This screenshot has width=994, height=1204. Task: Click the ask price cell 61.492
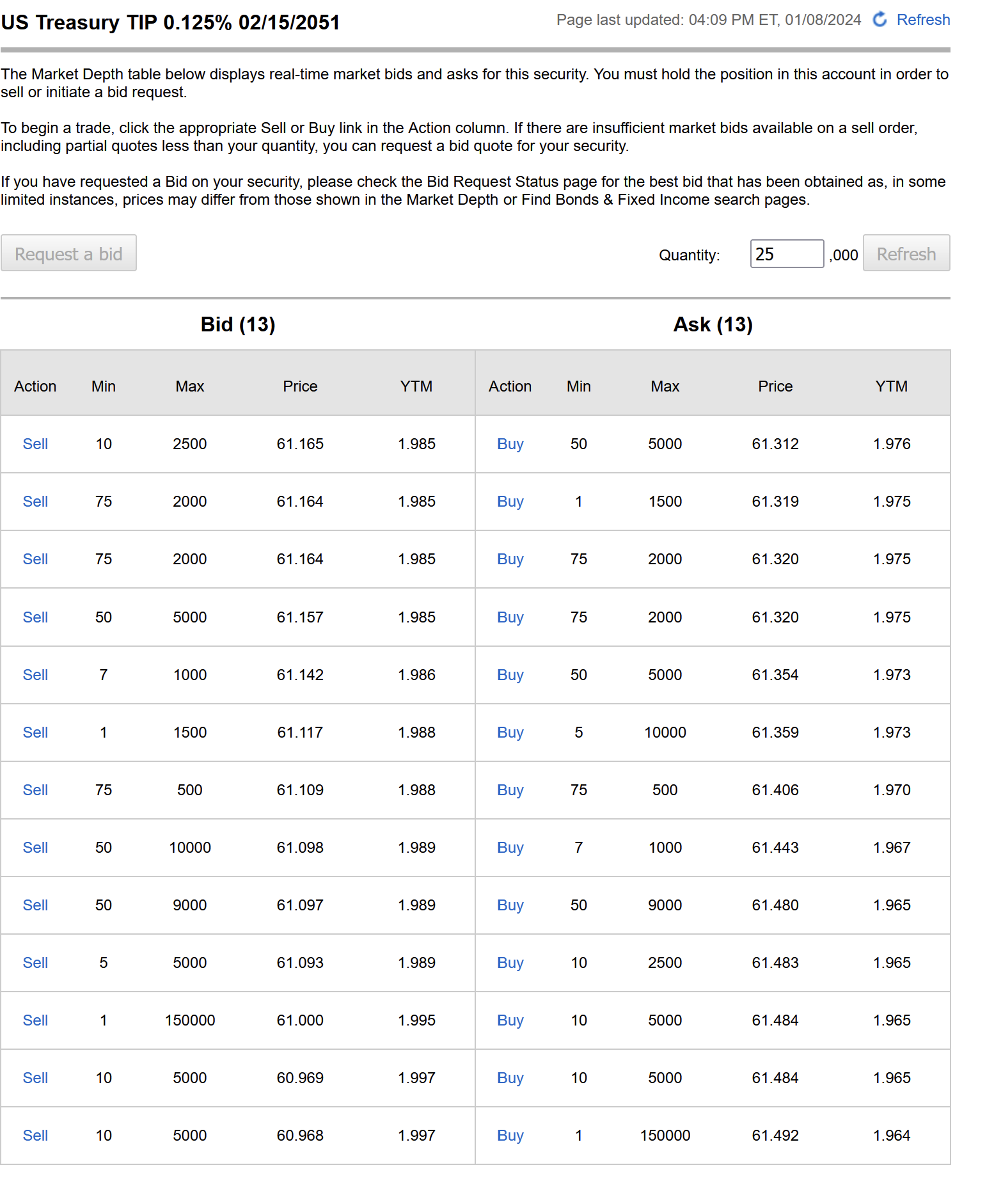point(775,1136)
